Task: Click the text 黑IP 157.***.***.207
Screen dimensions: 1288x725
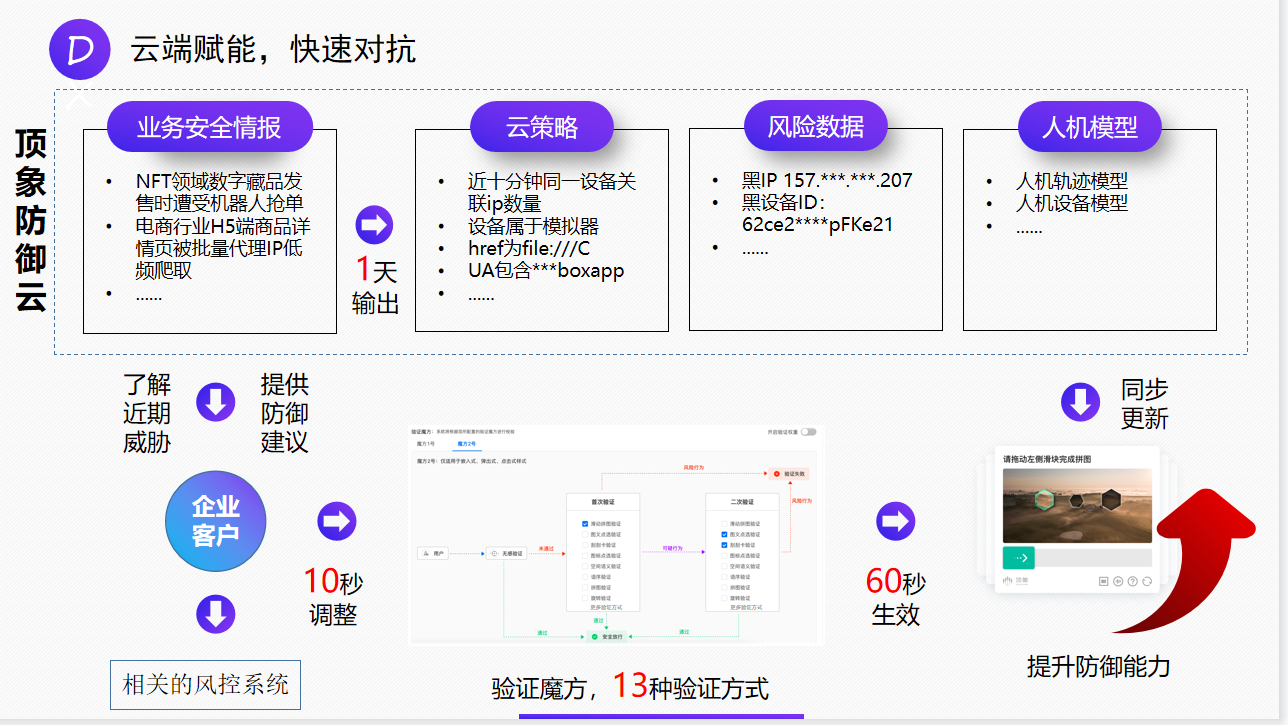Action: pos(827,181)
